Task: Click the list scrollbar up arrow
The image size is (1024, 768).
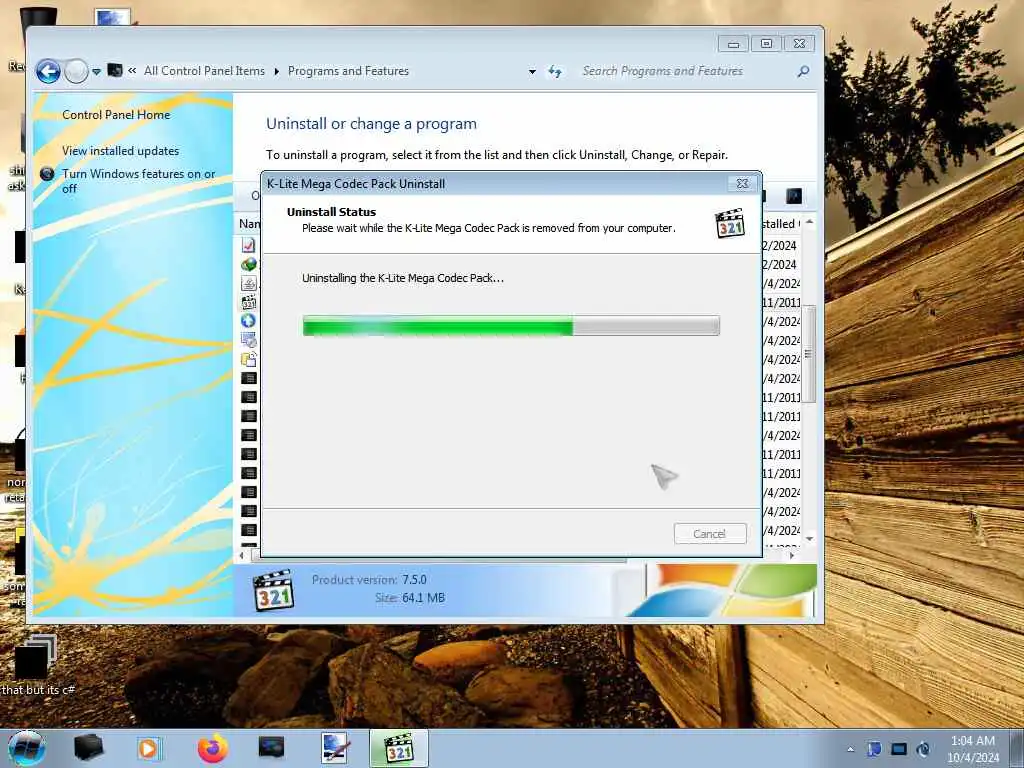Action: point(809,223)
